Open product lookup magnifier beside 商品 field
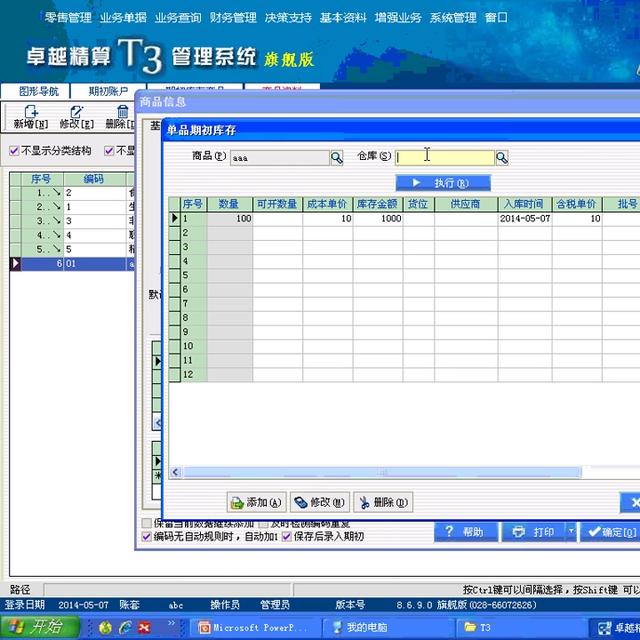This screenshot has height=640, width=640. pyautogui.click(x=337, y=158)
